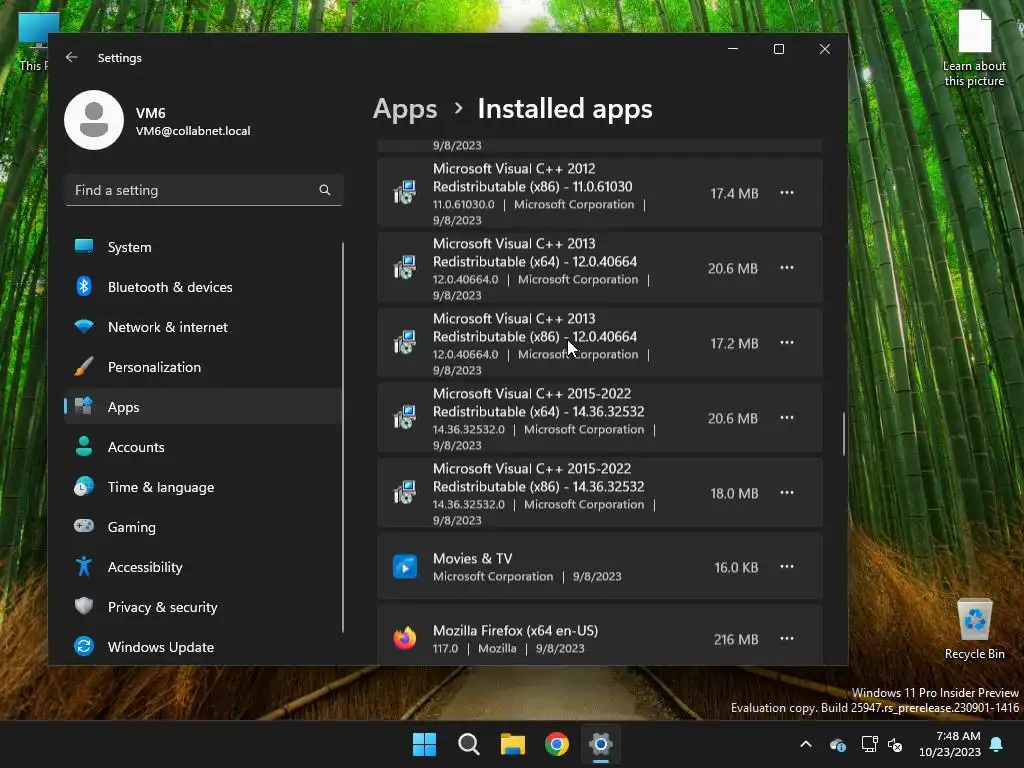Viewport: 1024px width, 768px height.
Task: Open more options for Visual C++ 2013 x64
Action: click(787, 268)
